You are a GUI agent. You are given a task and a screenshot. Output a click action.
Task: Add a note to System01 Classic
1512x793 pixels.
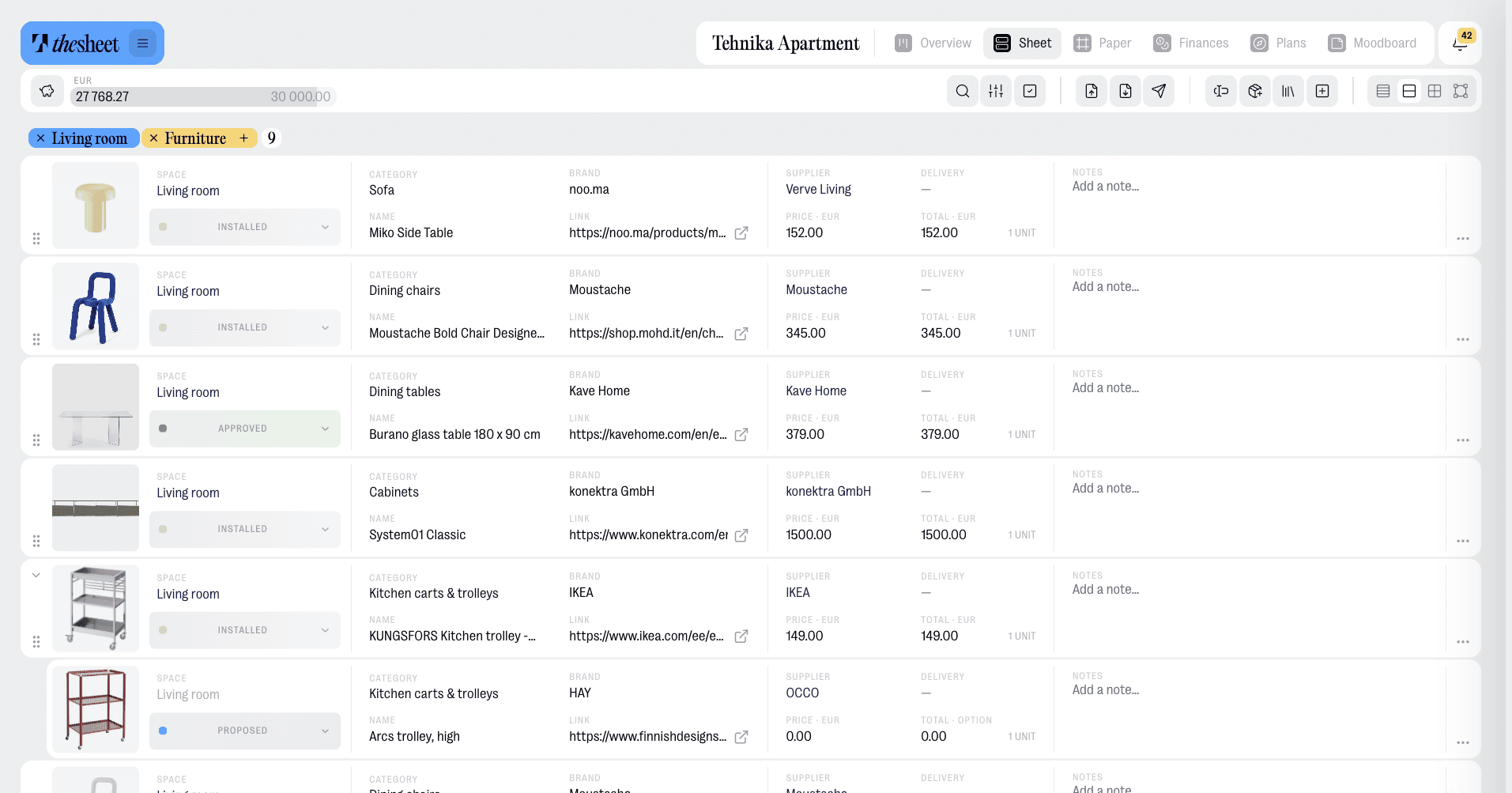[x=1106, y=489]
